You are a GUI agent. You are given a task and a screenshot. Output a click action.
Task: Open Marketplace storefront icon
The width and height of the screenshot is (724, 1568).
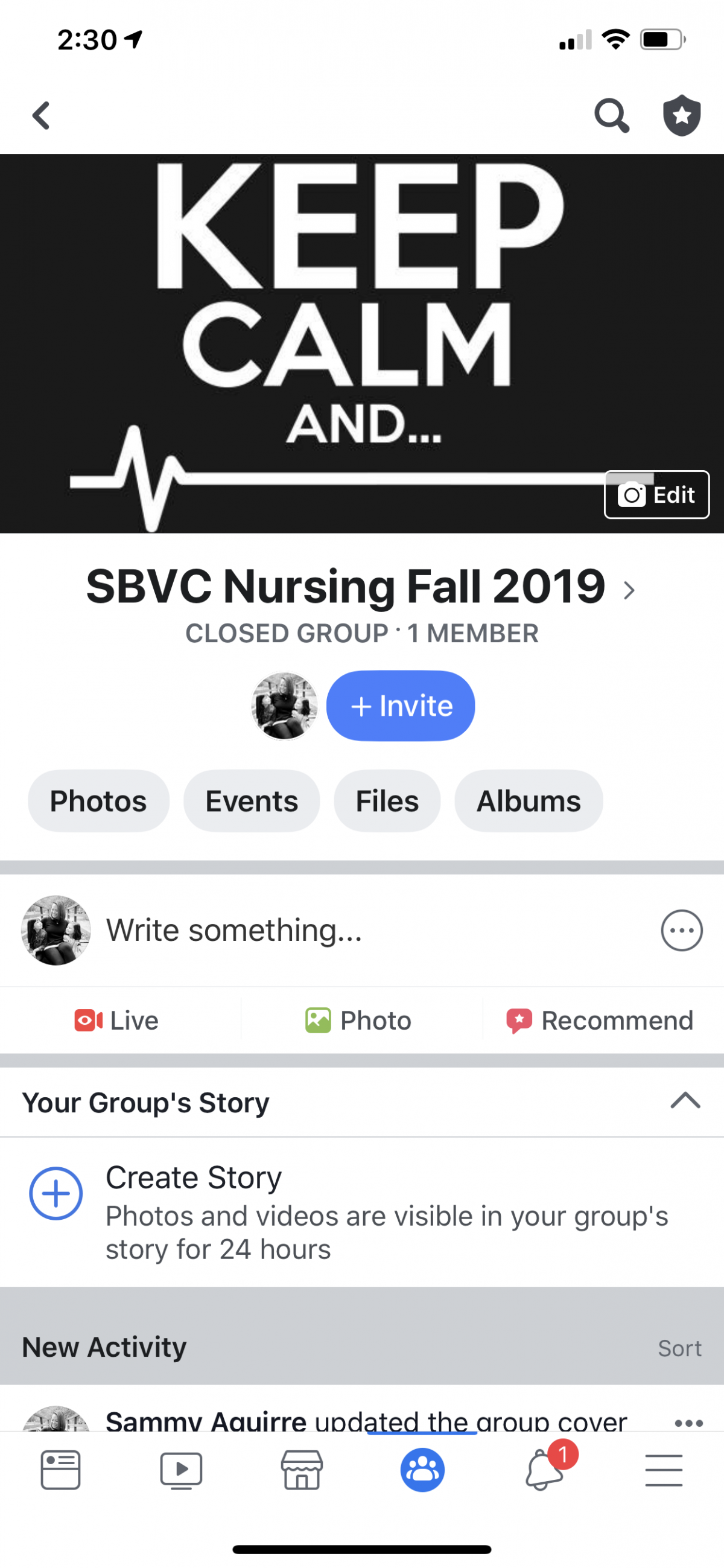point(302,1470)
